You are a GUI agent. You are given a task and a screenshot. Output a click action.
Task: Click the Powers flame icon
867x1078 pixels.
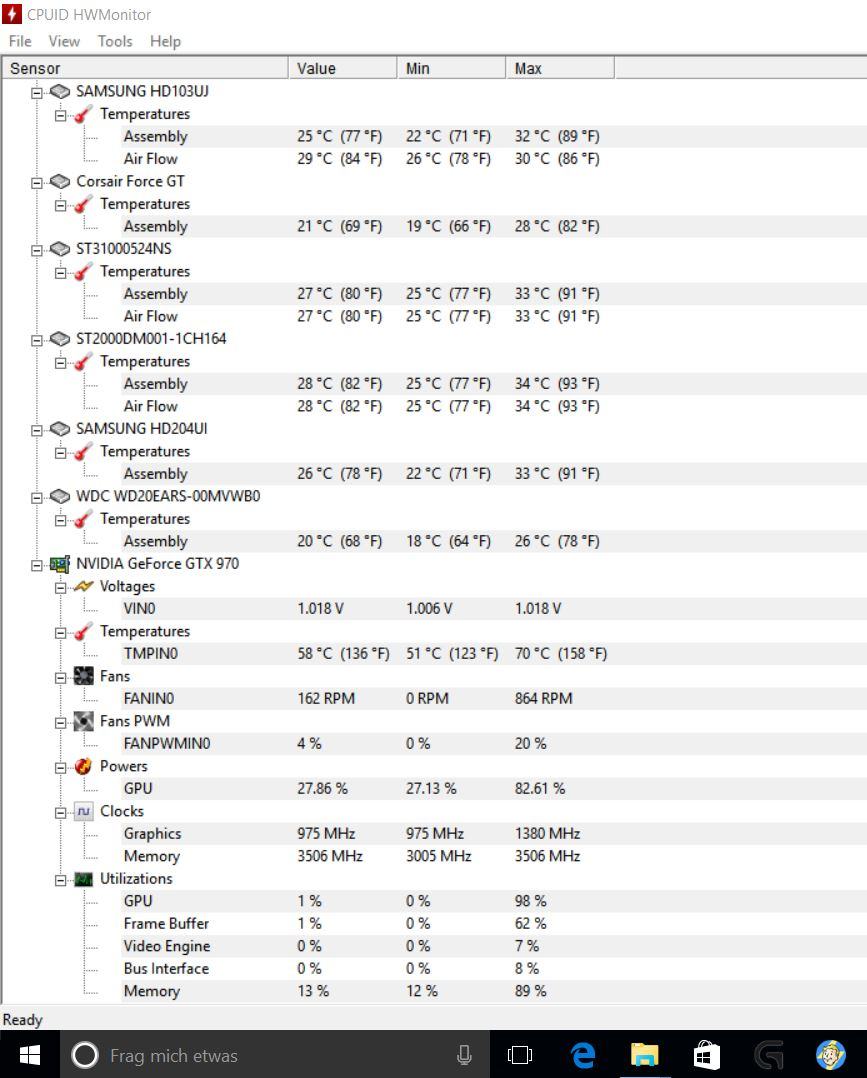[x=84, y=766]
